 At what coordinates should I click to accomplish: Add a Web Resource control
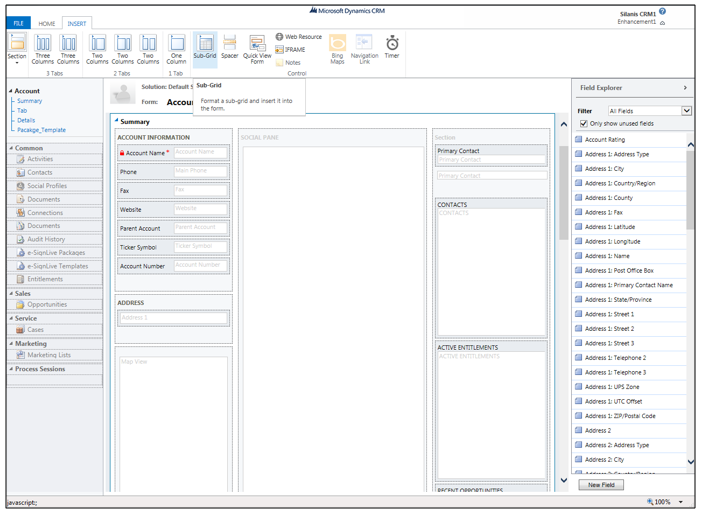pyautogui.click(x=298, y=37)
